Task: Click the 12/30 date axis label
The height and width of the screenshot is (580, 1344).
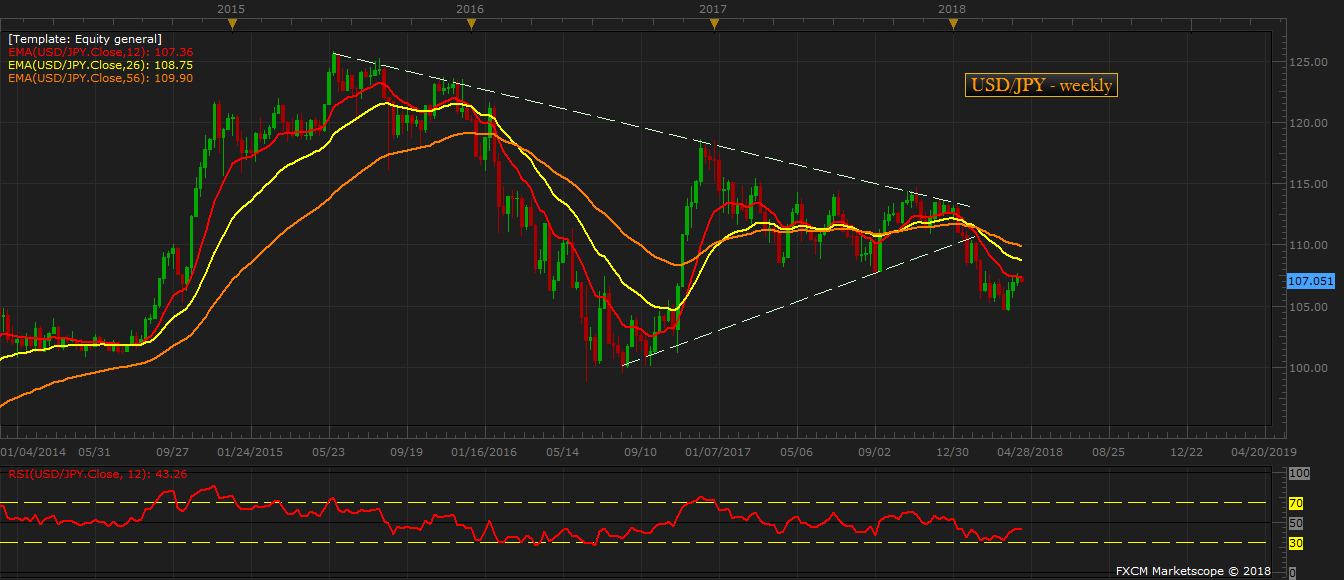Action: pyautogui.click(x=953, y=452)
